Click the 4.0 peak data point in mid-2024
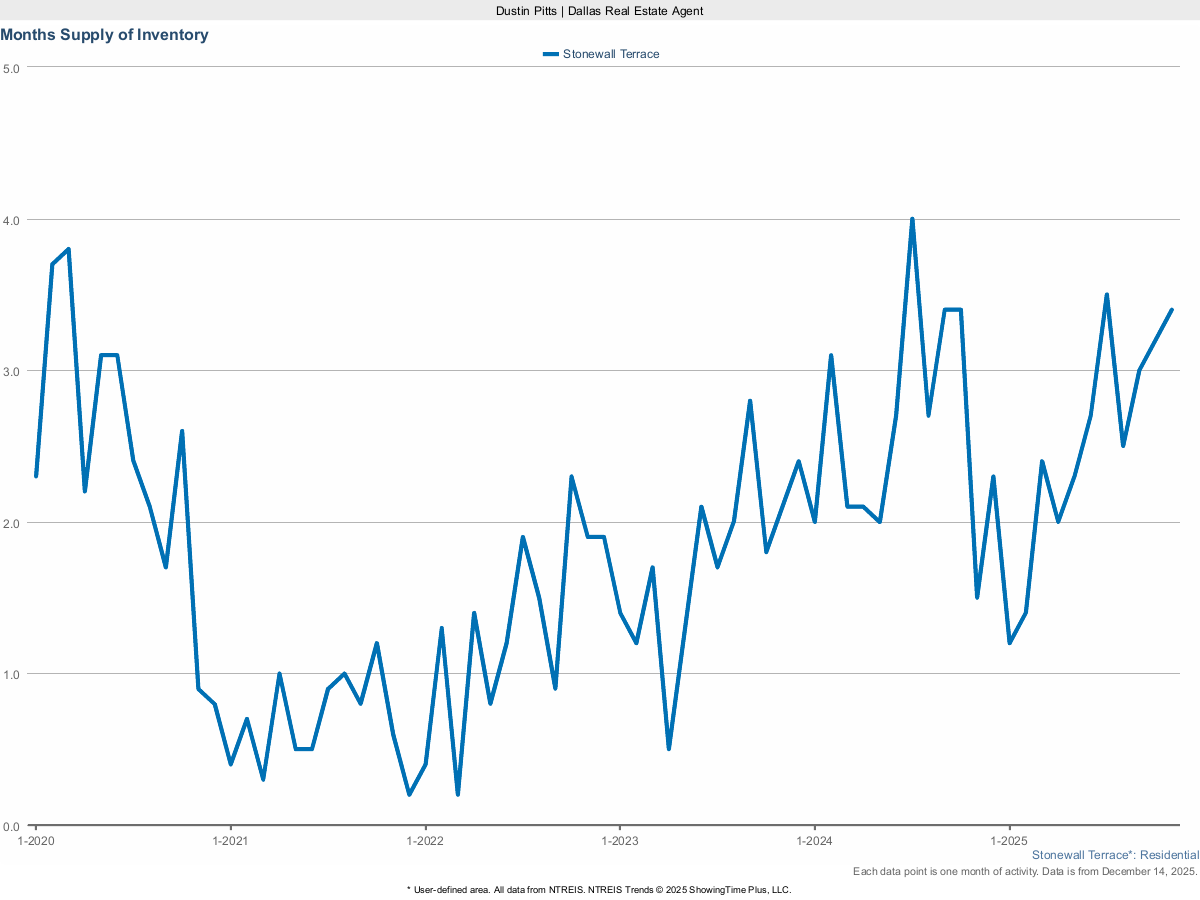The image size is (1200, 900). tap(912, 219)
